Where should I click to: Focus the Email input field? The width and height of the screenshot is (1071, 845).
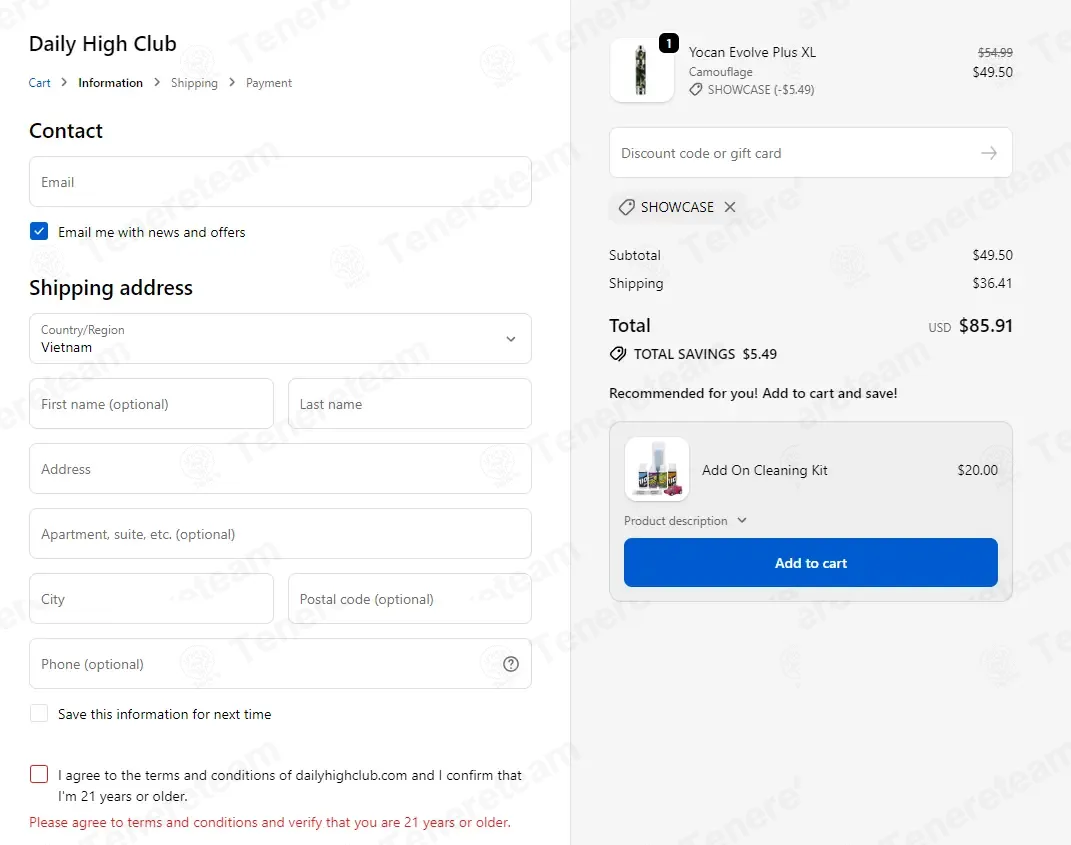point(280,182)
